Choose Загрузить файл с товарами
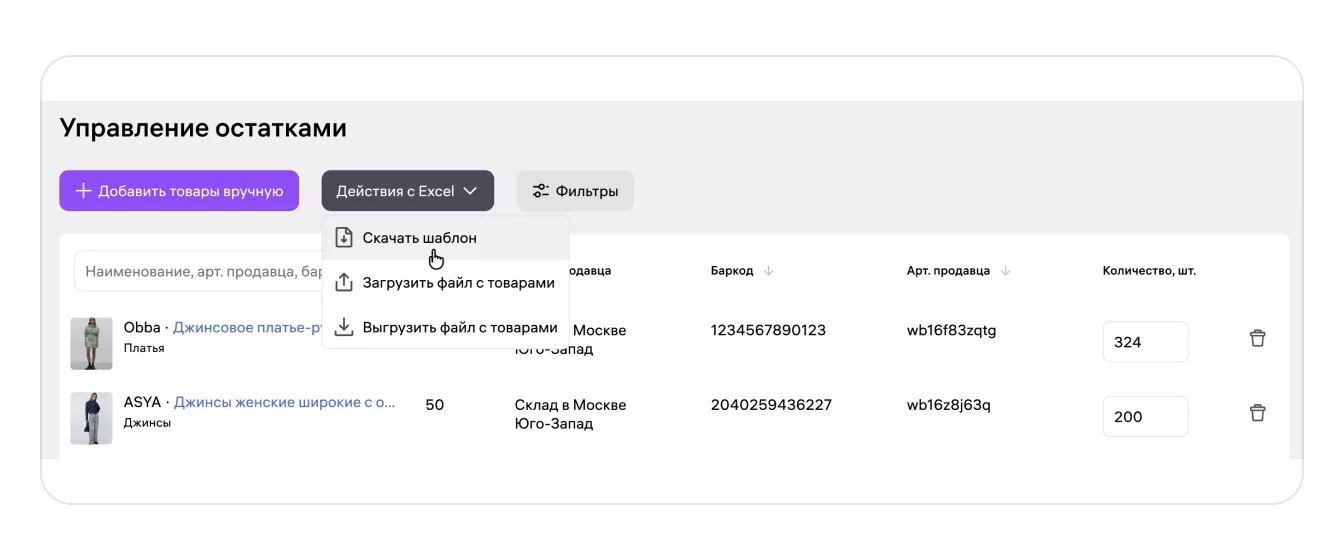 (x=458, y=283)
